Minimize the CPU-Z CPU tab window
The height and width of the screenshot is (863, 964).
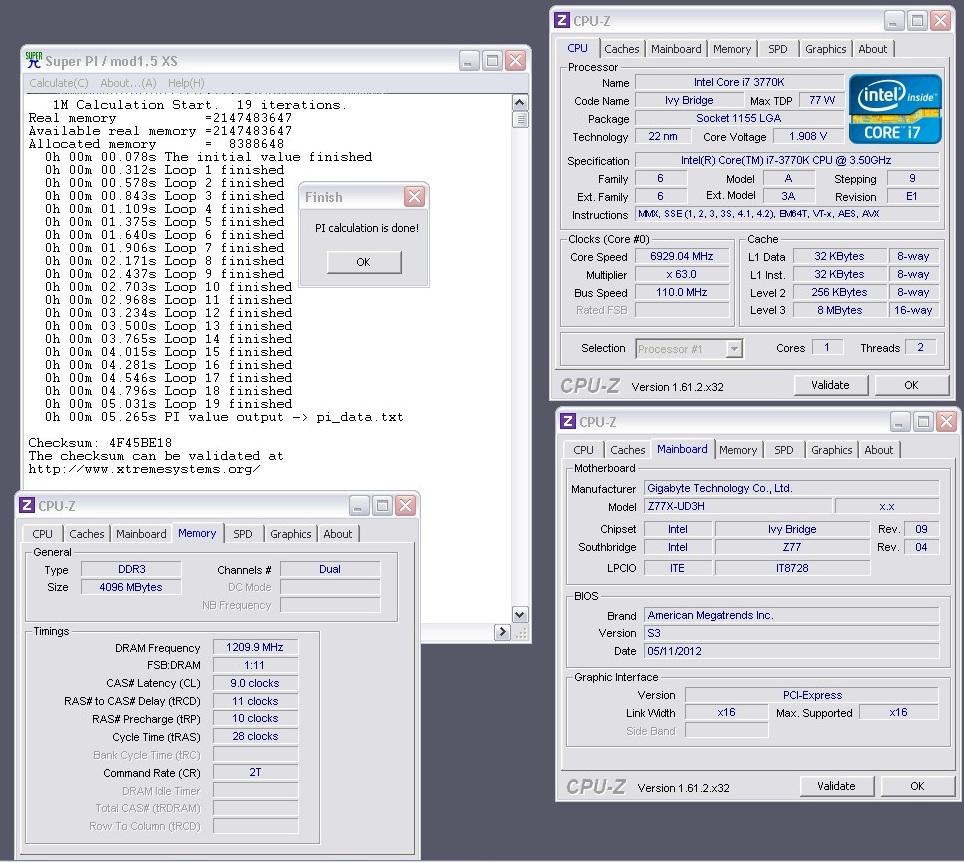tap(895, 20)
